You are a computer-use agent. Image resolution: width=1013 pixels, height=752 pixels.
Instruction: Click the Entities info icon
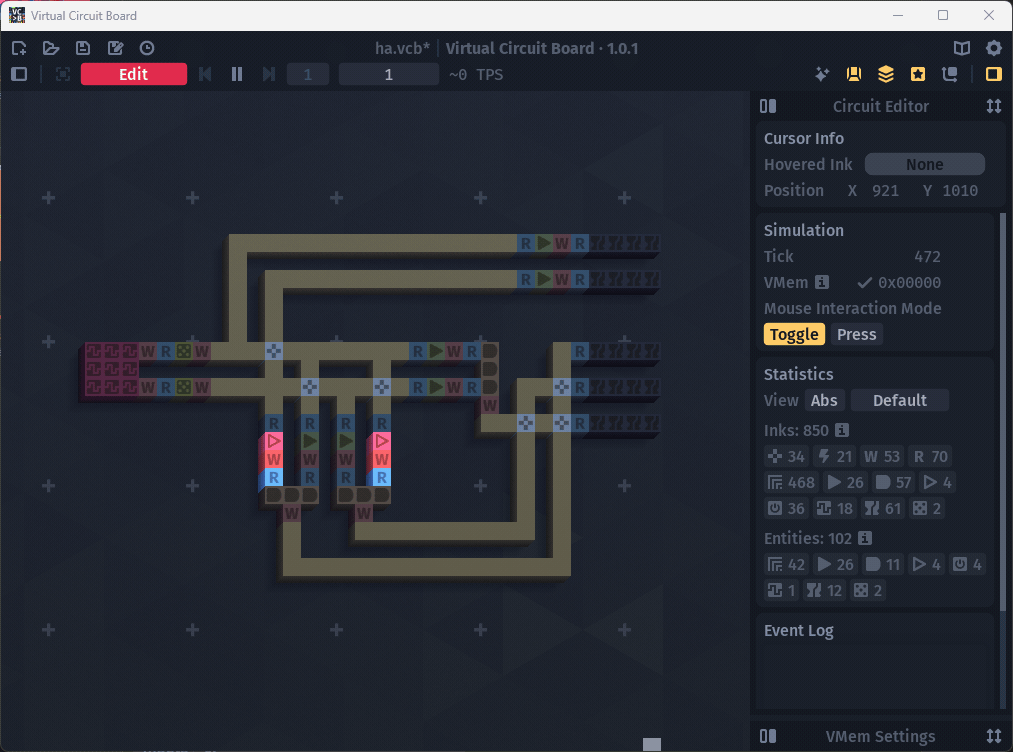(864, 538)
